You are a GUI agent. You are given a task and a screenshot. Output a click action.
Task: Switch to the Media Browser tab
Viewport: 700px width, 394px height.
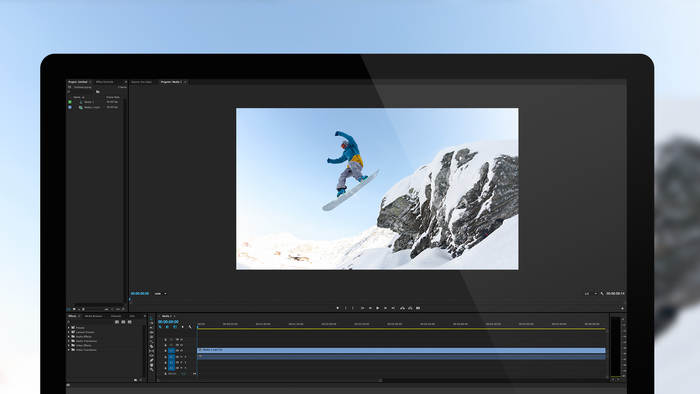tap(93, 316)
